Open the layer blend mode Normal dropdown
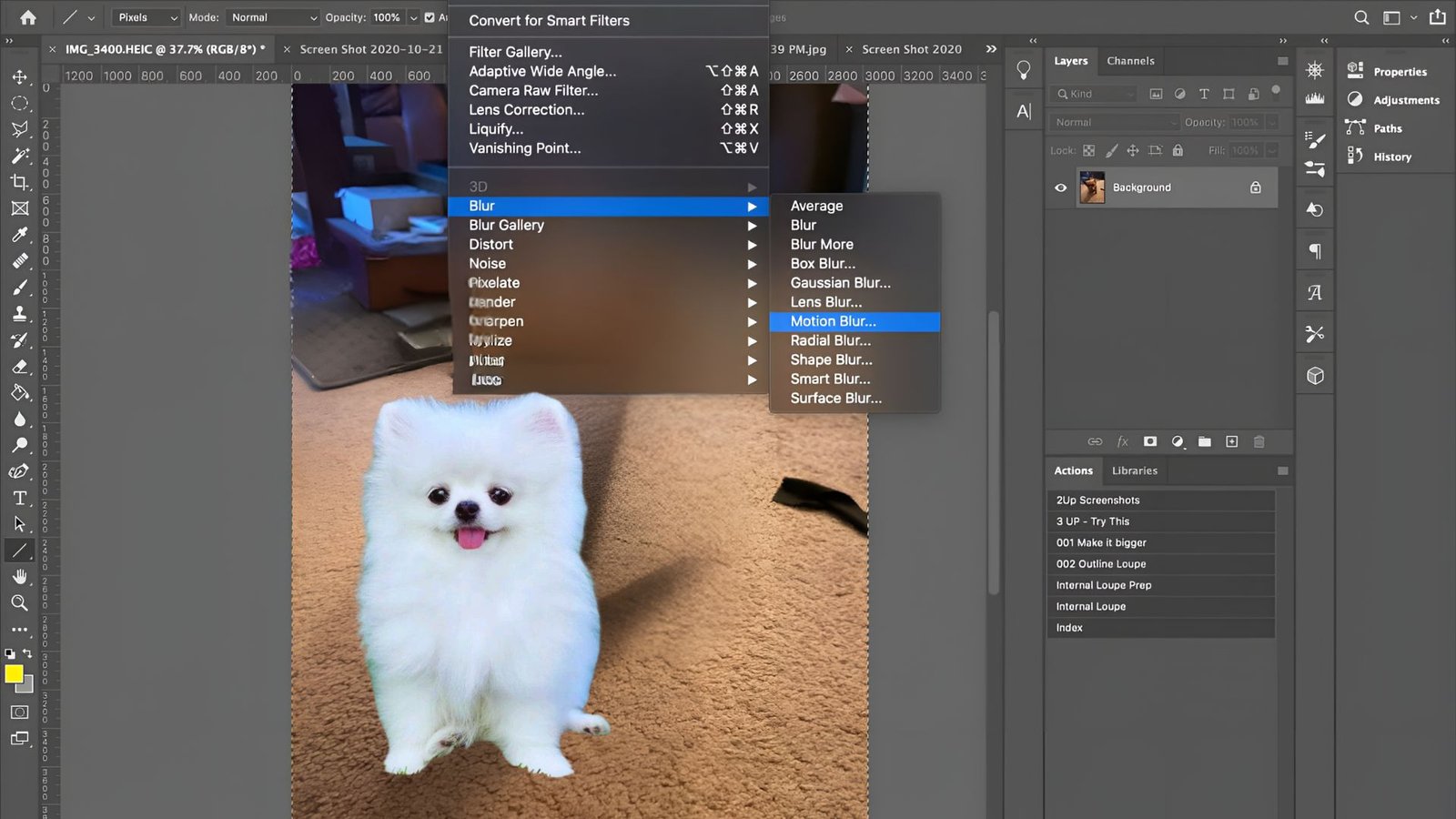The width and height of the screenshot is (1456, 819). pyautogui.click(x=1115, y=122)
